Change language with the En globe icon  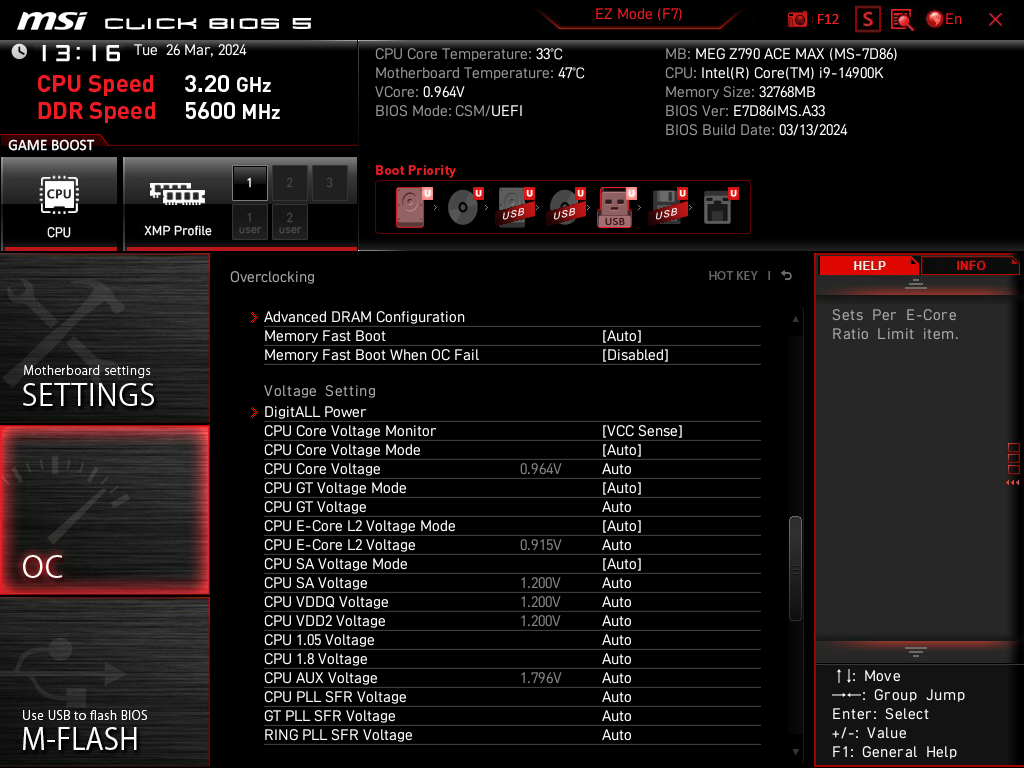[944, 20]
